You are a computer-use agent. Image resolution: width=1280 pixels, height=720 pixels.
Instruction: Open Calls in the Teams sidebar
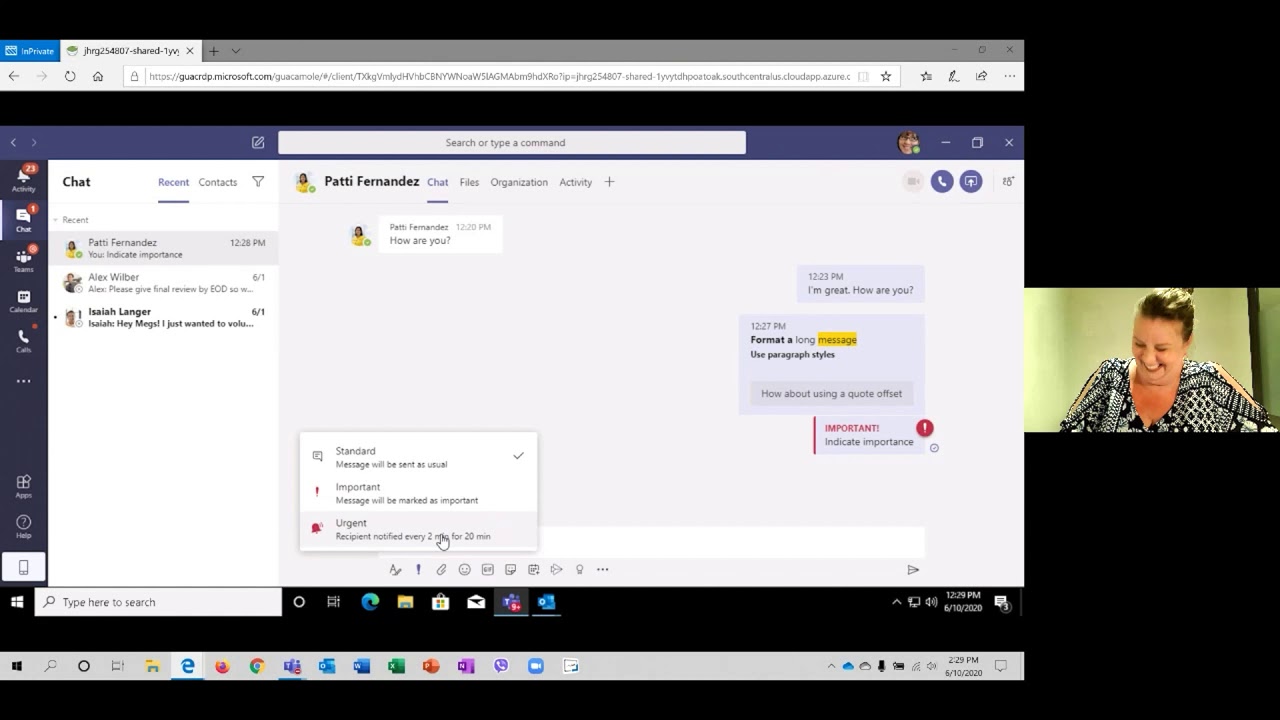(x=23, y=341)
